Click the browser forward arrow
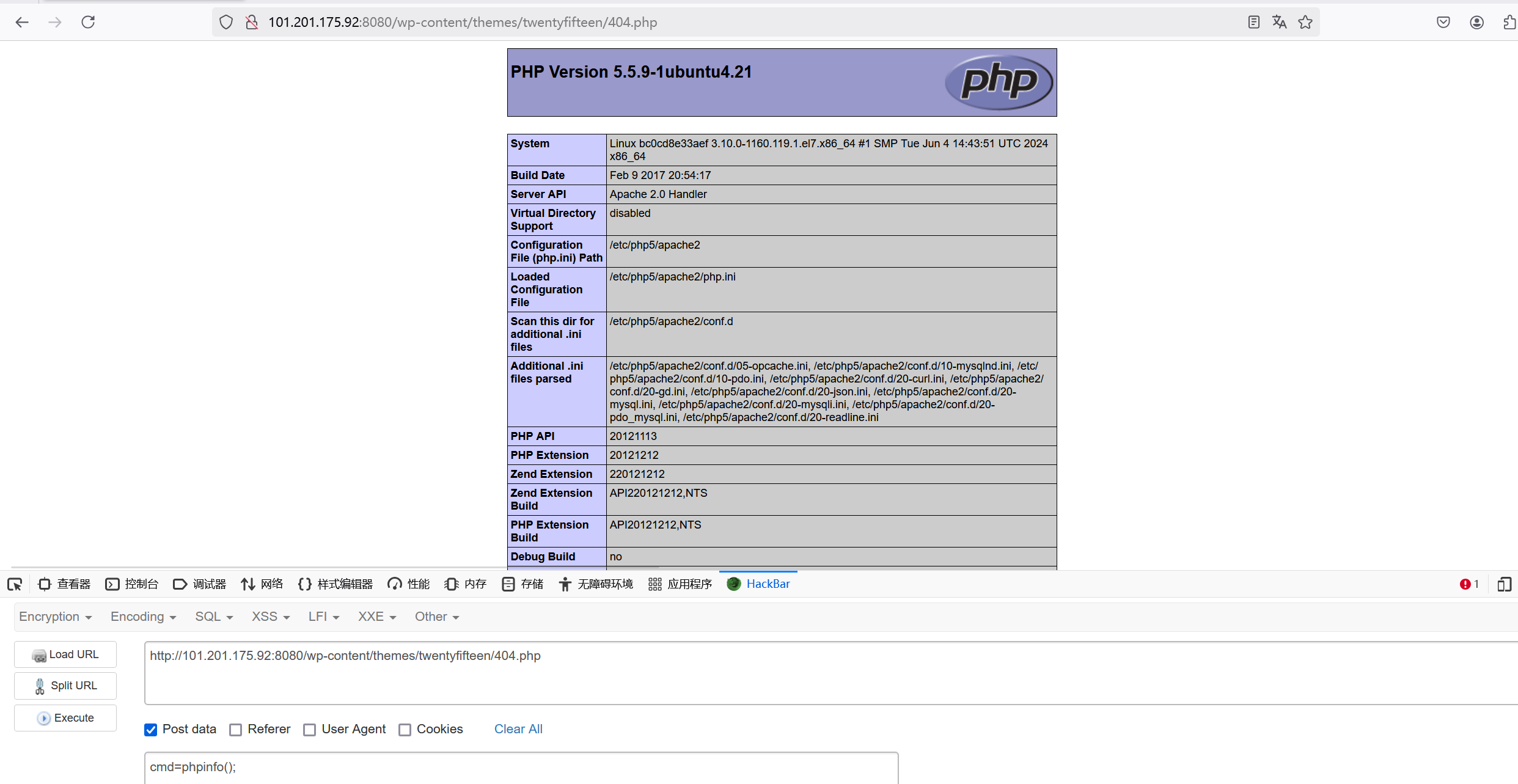1518x784 pixels. coord(55,23)
